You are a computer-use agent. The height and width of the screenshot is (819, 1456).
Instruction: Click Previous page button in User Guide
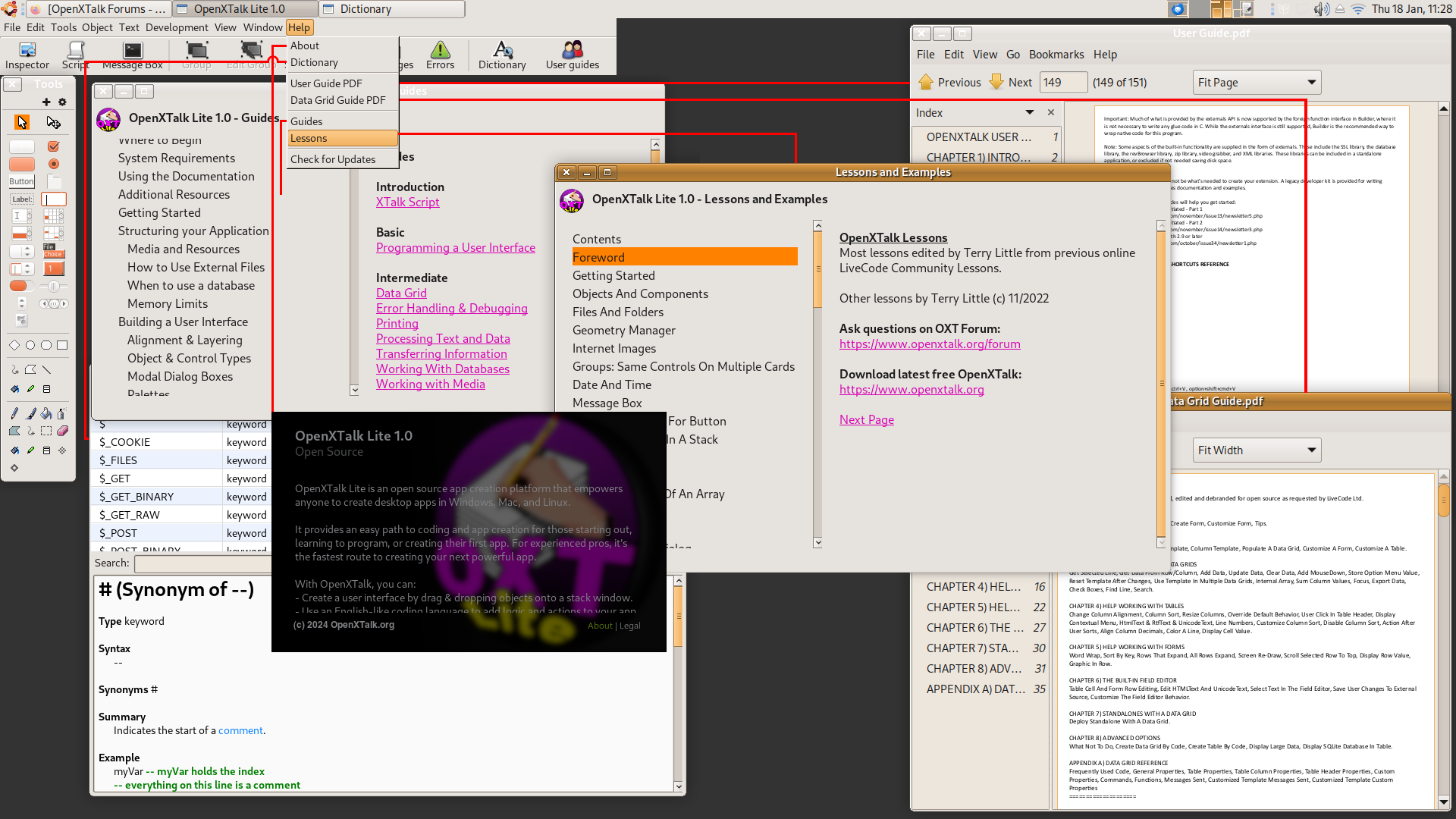949,82
